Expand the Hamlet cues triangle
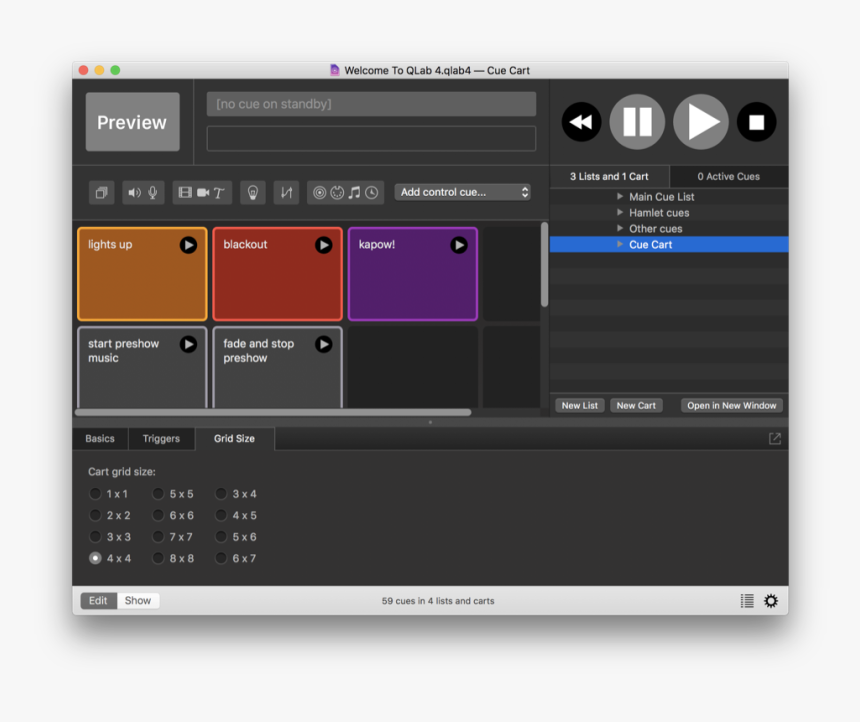Image resolution: width=860 pixels, height=722 pixels. (620, 212)
